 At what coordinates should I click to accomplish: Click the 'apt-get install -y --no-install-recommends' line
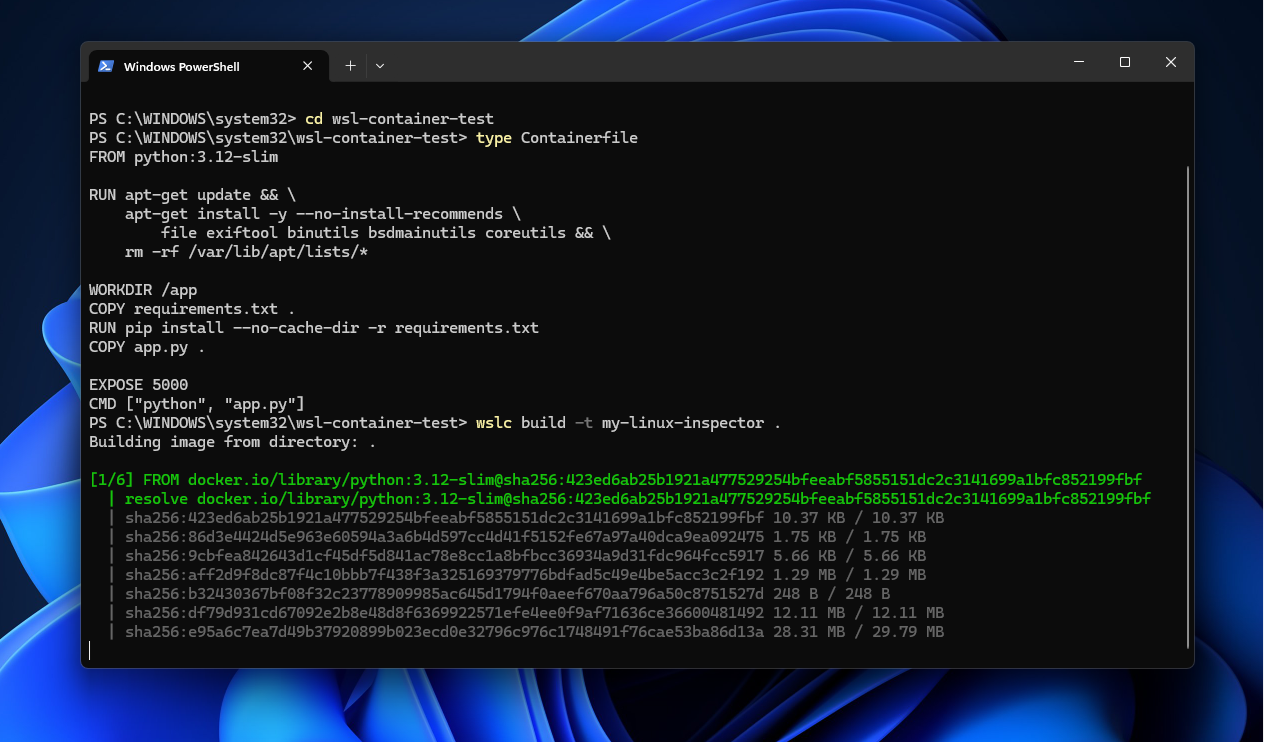point(323,214)
